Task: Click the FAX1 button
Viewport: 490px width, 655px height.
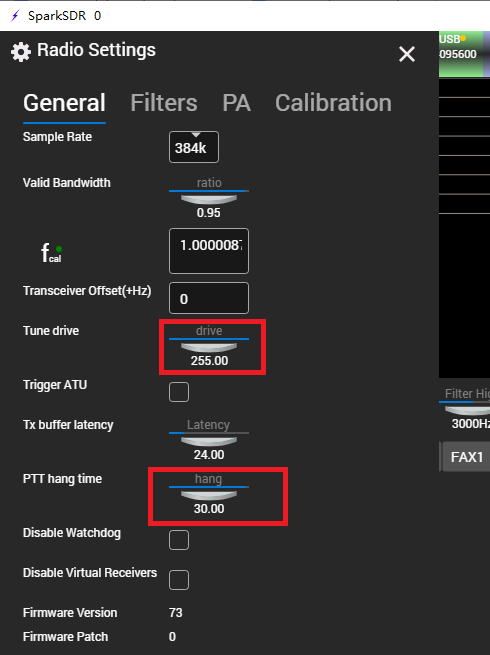Action: click(466, 457)
